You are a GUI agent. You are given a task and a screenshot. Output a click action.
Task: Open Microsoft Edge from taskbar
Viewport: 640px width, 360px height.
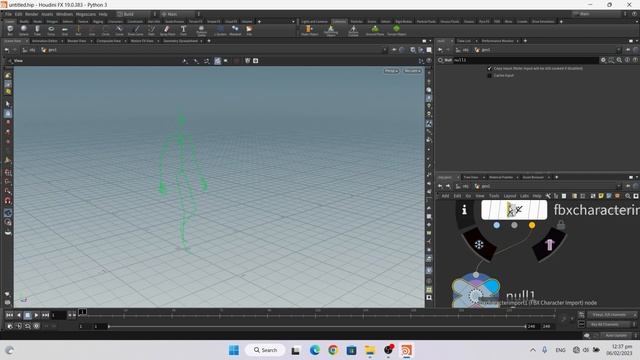pos(315,350)
